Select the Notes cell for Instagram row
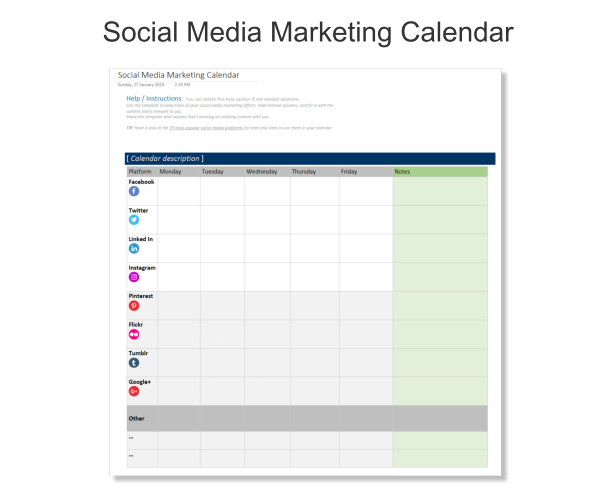This screenshot has height=490, width=600. click(x=440, y=277)
